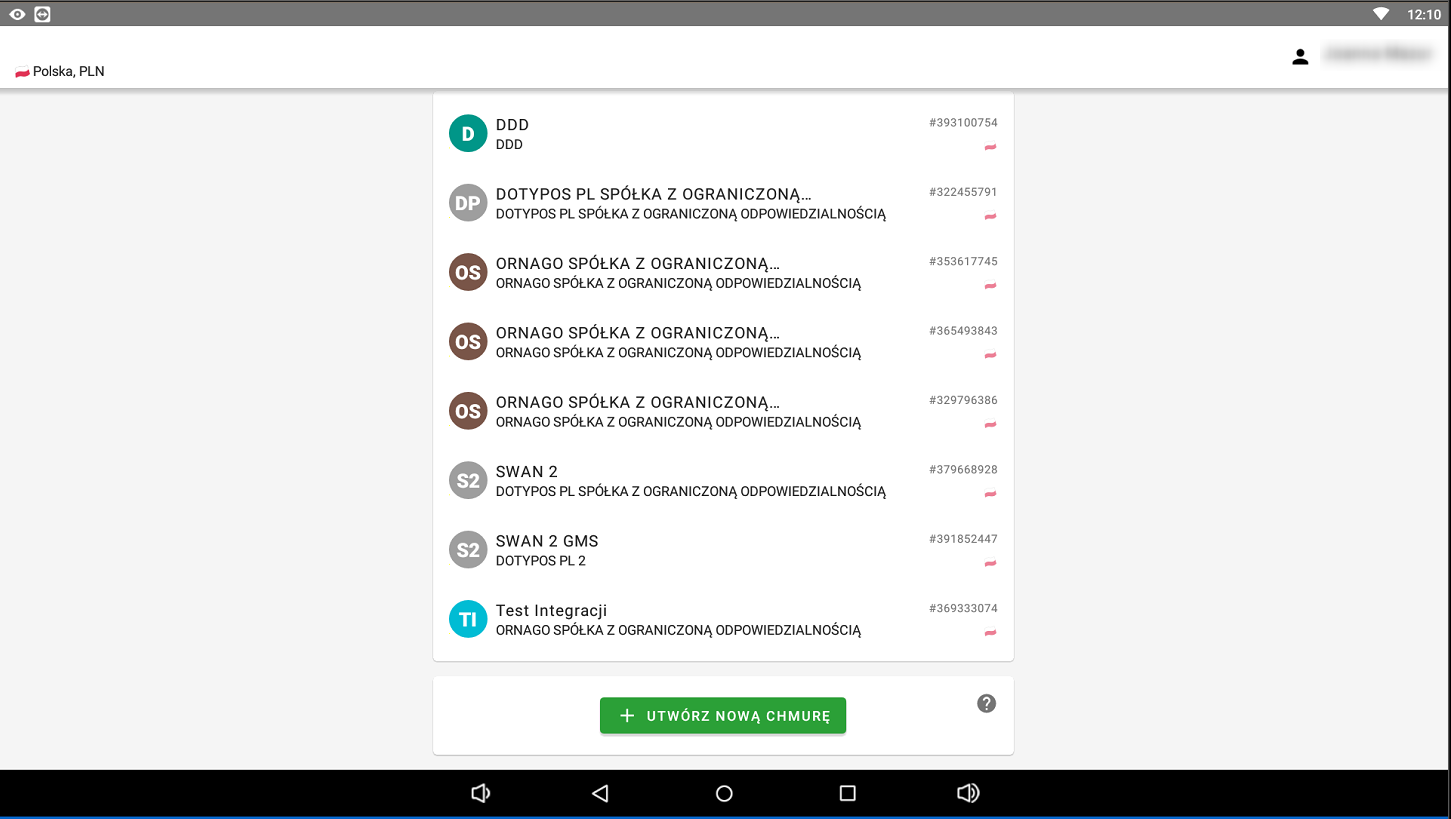Viewport: 1451px width, 819px height.
Task: Open recent apps square button
Action: pyautogui.click(x=847, y=793)
